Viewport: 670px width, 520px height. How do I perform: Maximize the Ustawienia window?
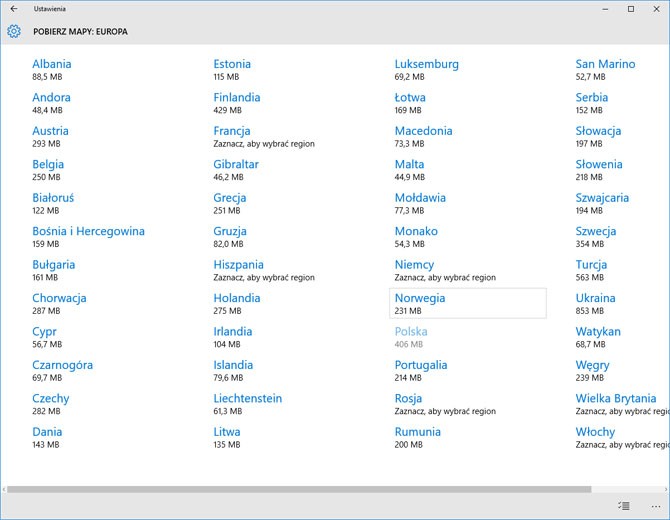coord(631,9)
